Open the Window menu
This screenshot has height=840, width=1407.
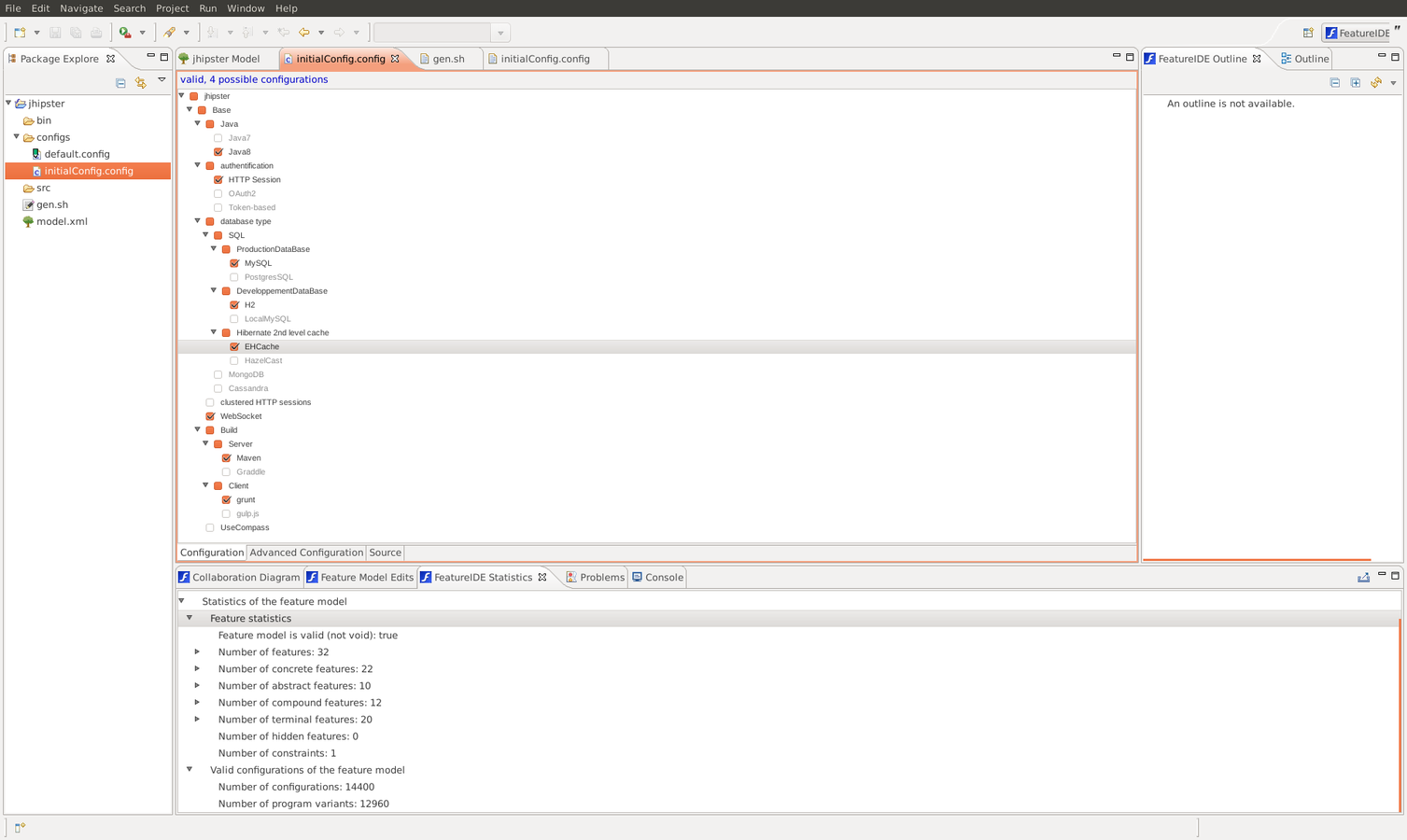click(246, 8)
